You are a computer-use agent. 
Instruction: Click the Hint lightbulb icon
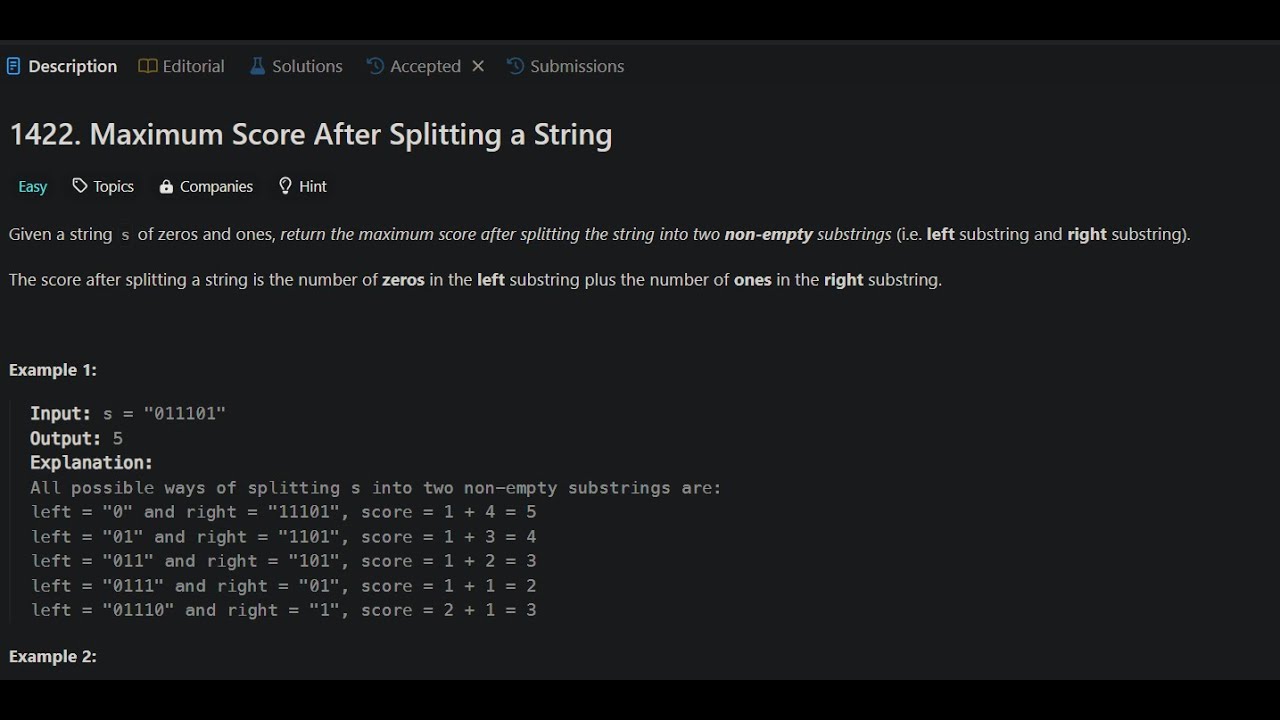pos(285,186)
